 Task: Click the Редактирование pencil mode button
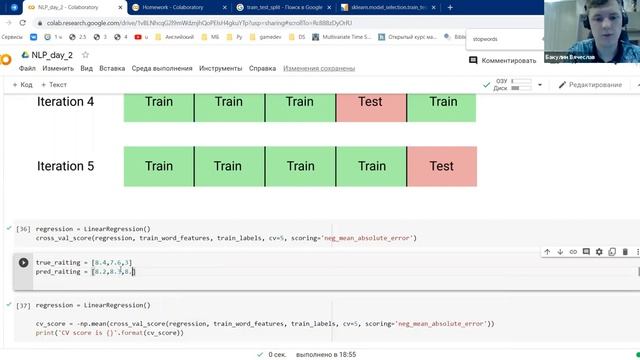(x=590, y=84)
